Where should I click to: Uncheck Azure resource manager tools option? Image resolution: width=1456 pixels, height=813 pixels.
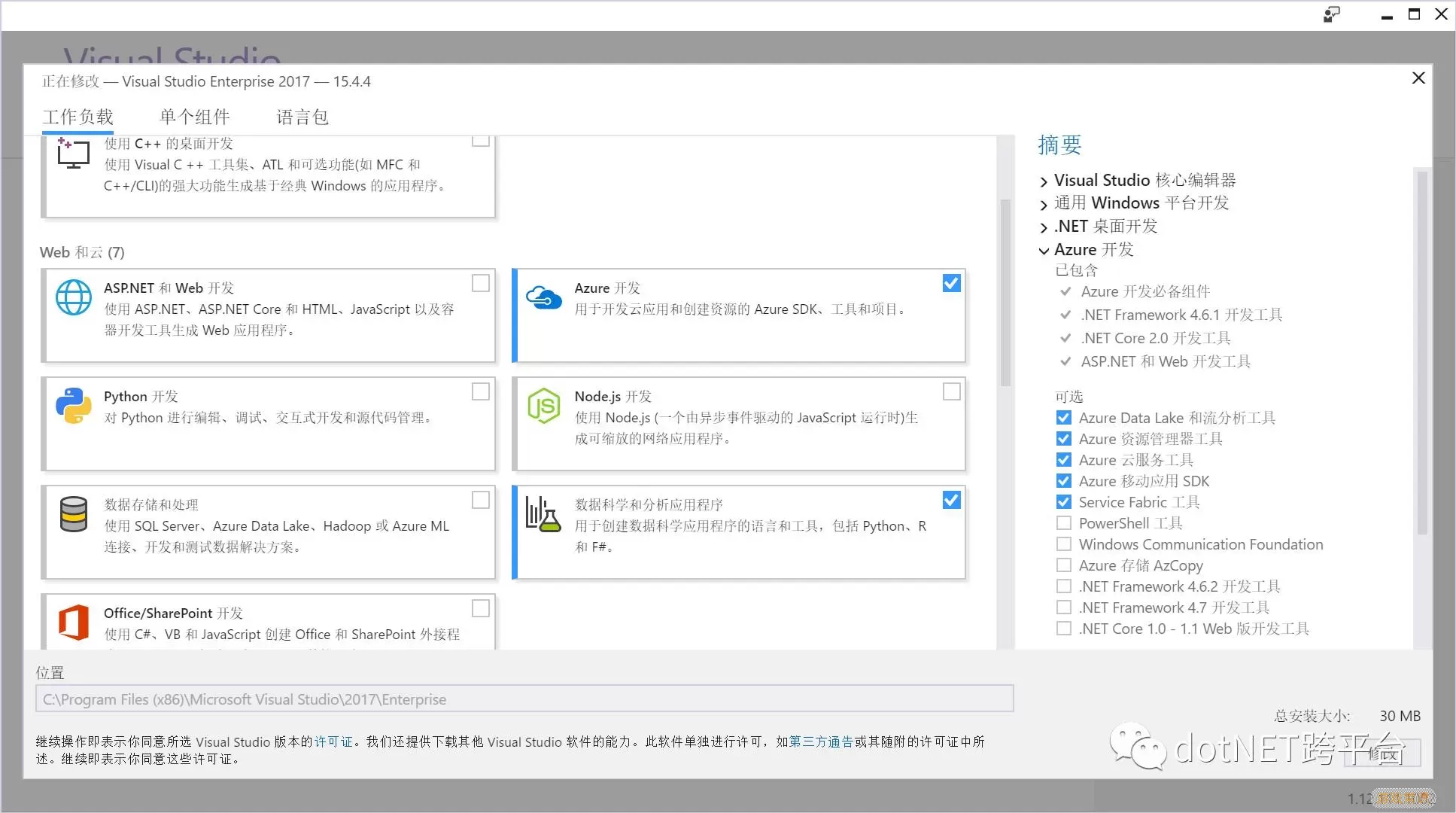(x=1063, y=439)
